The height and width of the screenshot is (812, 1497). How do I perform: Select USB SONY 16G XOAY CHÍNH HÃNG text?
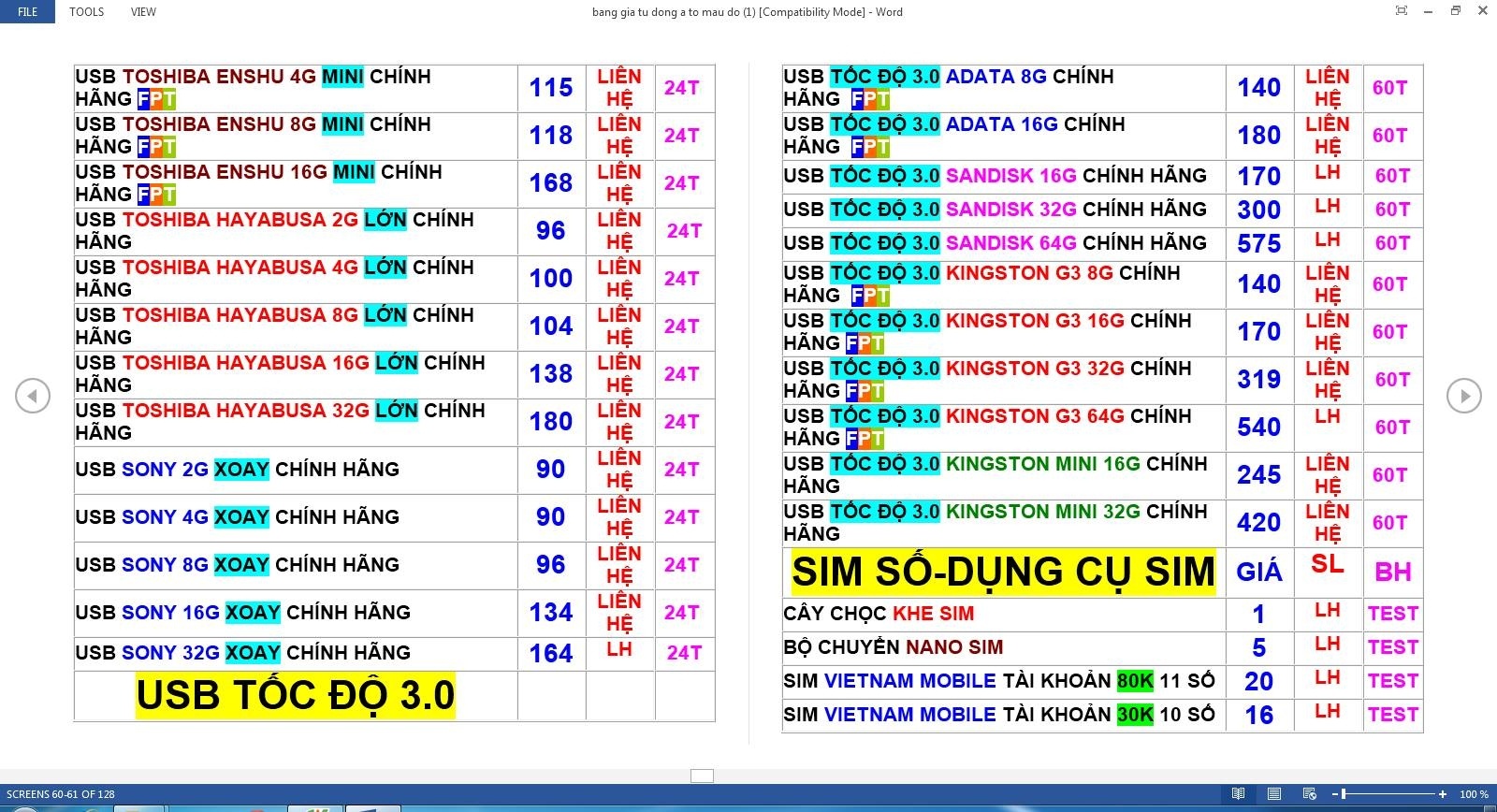pyautogui.click(x=243, y=613)
